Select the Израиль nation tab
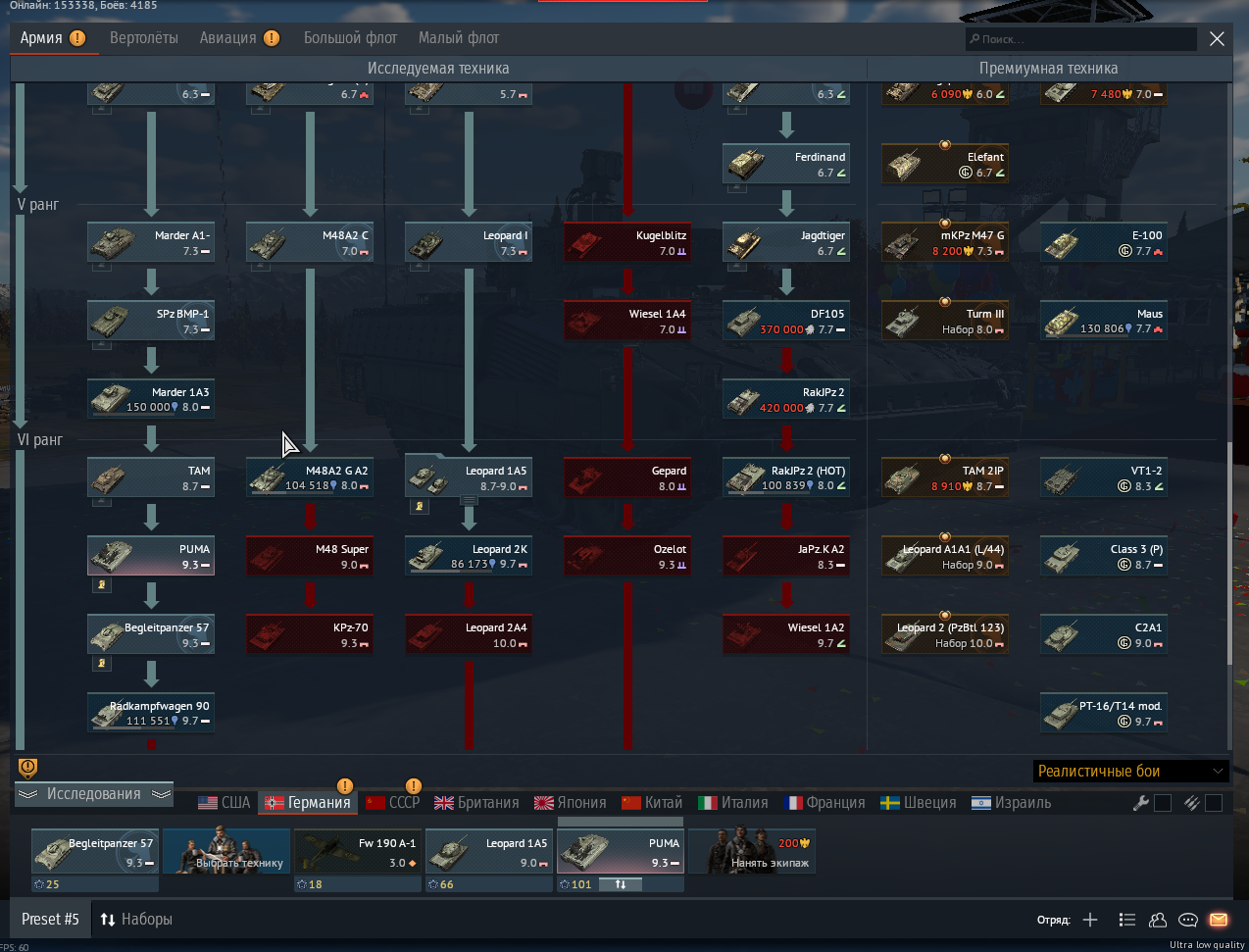This screenshot has width=1249, height=952. (x=1011, y=803)
